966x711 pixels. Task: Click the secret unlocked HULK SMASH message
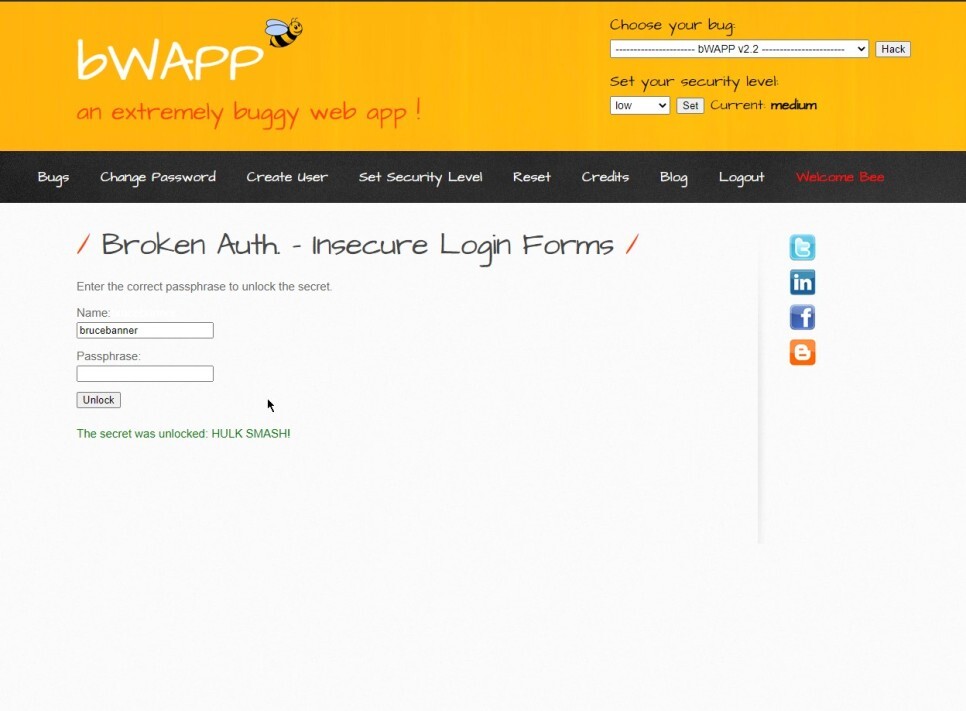click(x=183, y=434)
